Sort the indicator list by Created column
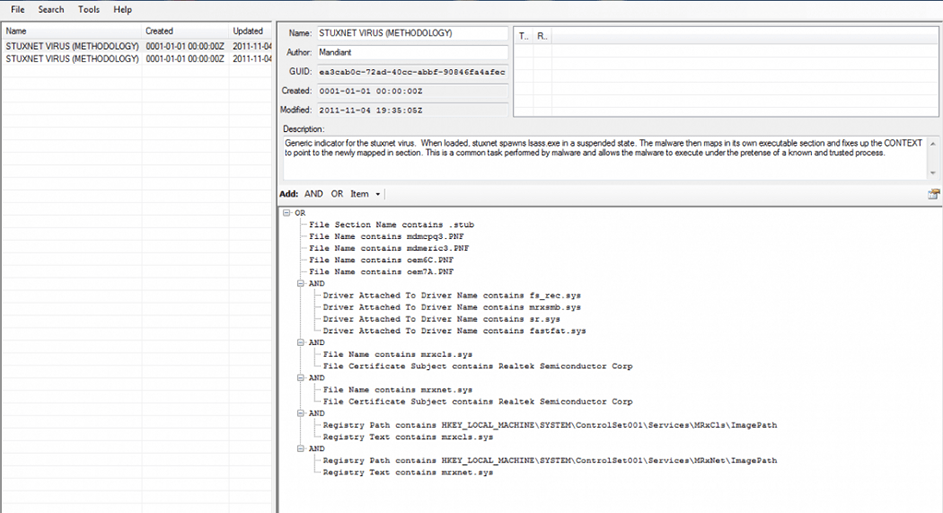 pos(185,31)
